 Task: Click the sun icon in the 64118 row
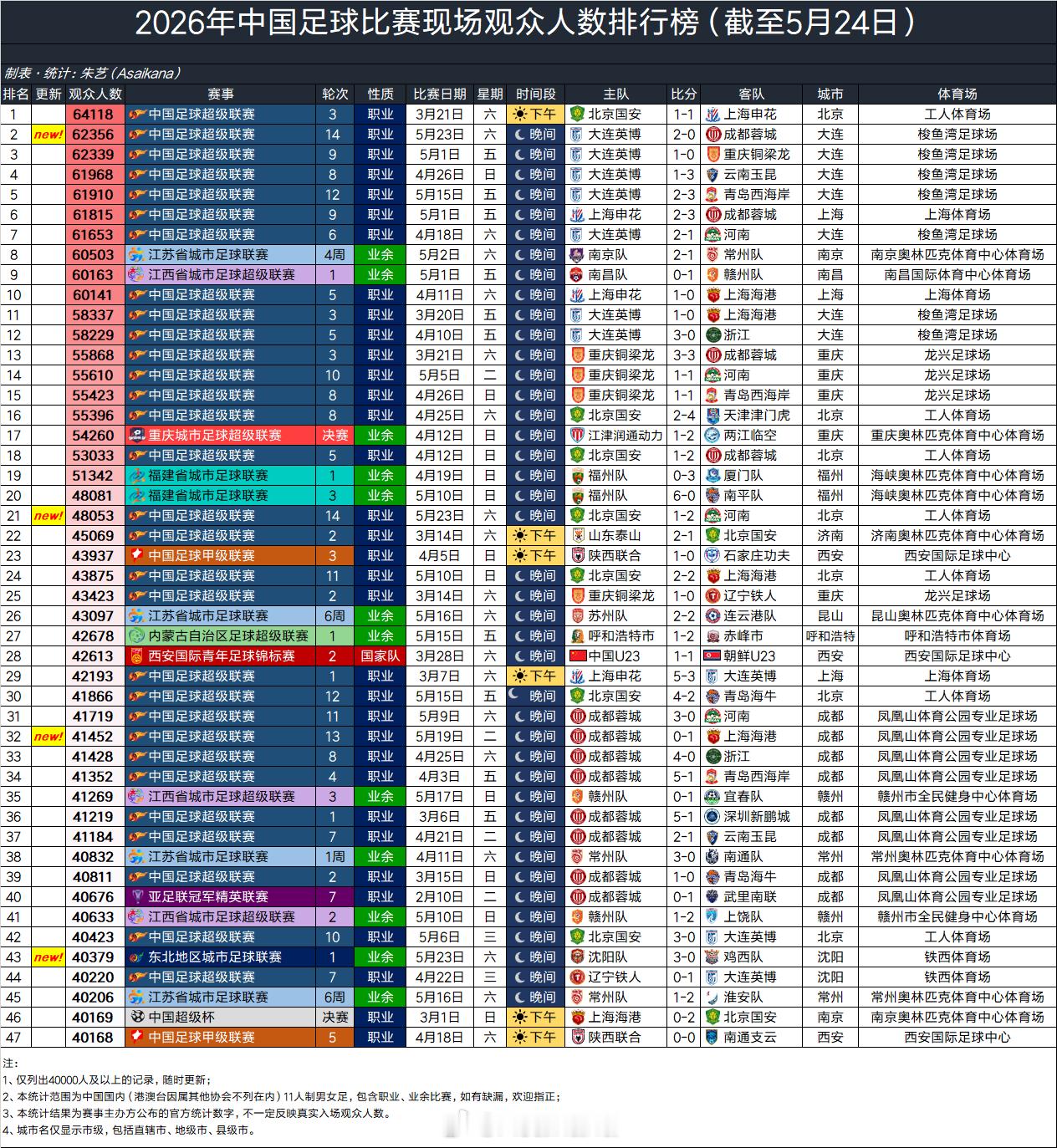520,115
